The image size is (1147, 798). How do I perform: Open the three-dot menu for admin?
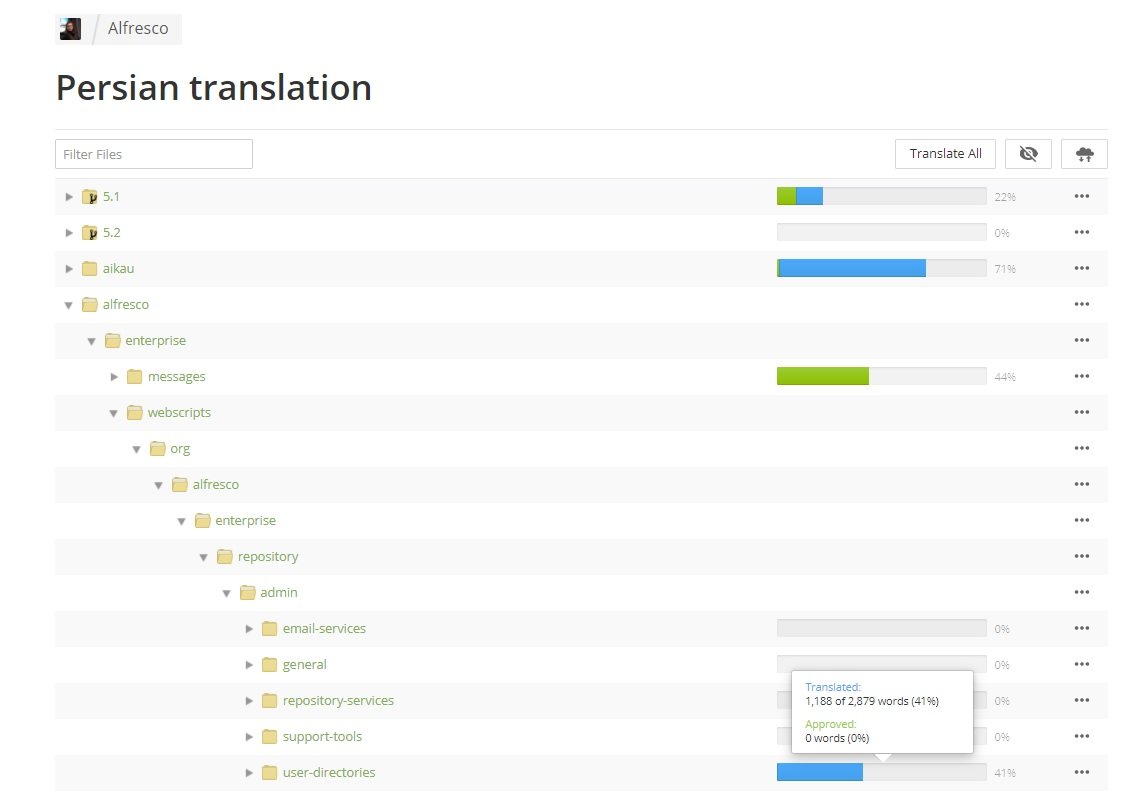(x=1082, y=592)
